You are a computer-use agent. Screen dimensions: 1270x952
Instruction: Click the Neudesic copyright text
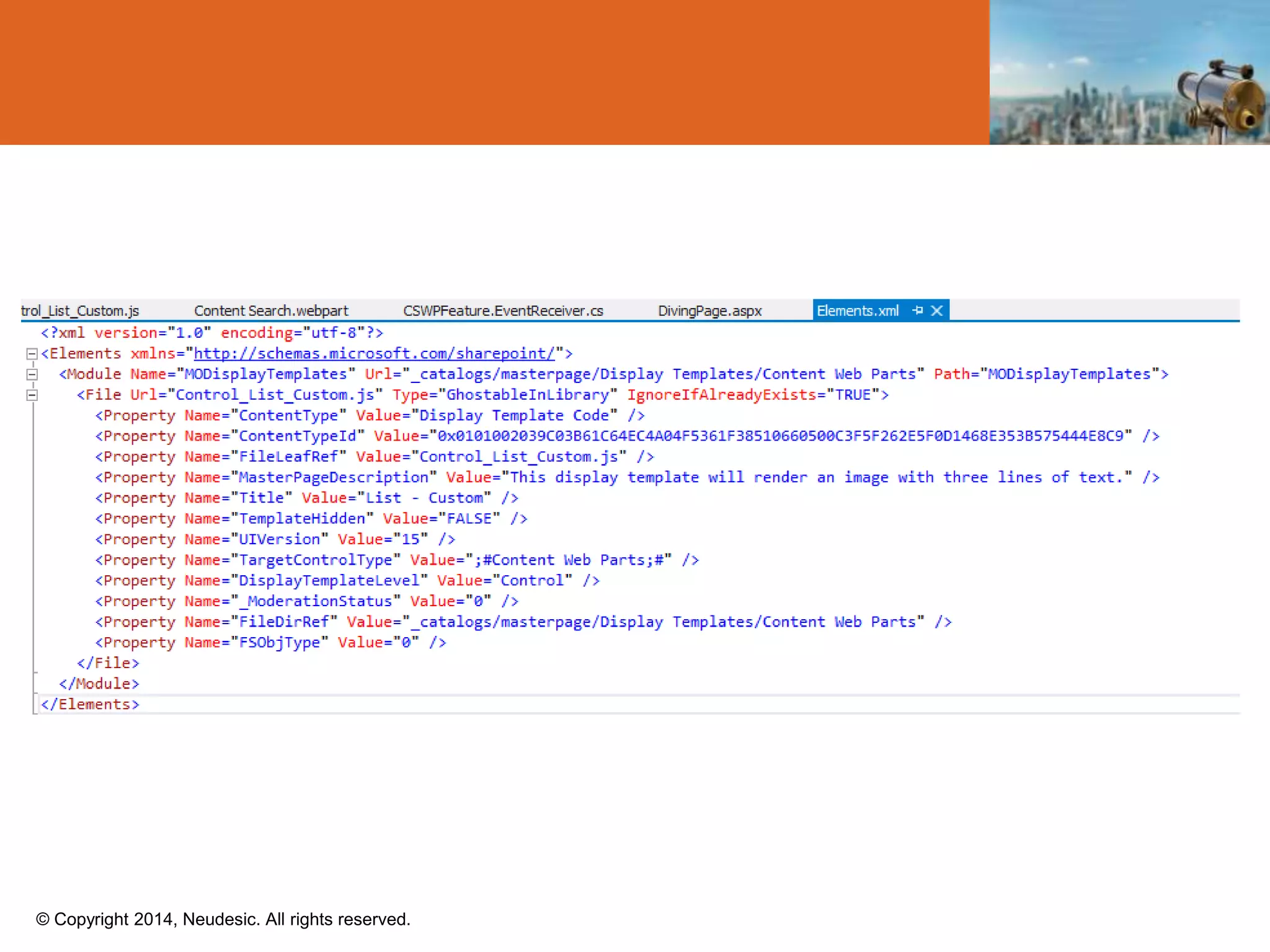click(223, 919)
